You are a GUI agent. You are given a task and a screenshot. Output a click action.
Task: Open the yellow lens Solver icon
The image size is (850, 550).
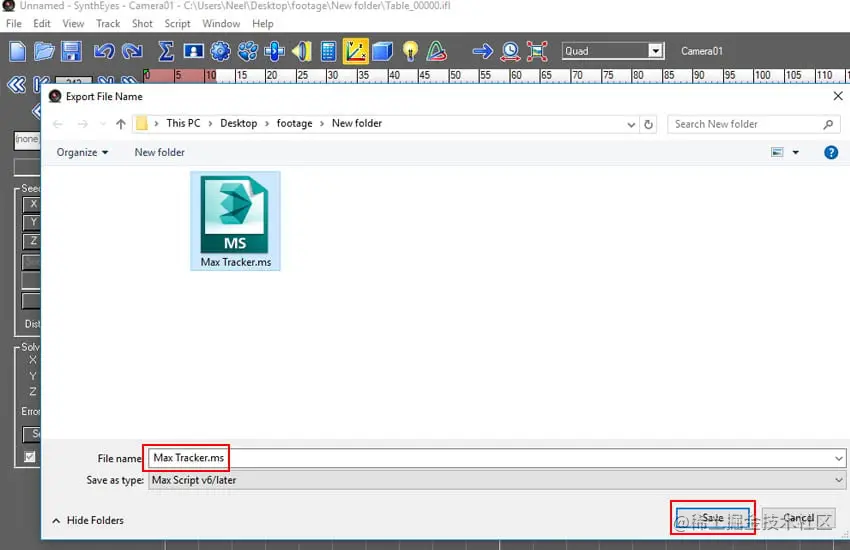click(x=301, y=51)
